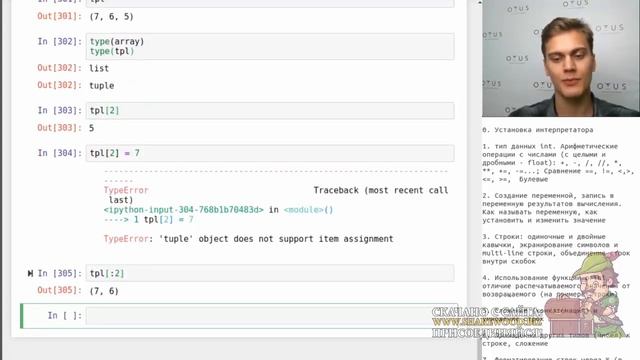The image size is (640, 360).
Task: Click the Out[301] prompt label
Action: pyautogui.click(x=60, y=16)
